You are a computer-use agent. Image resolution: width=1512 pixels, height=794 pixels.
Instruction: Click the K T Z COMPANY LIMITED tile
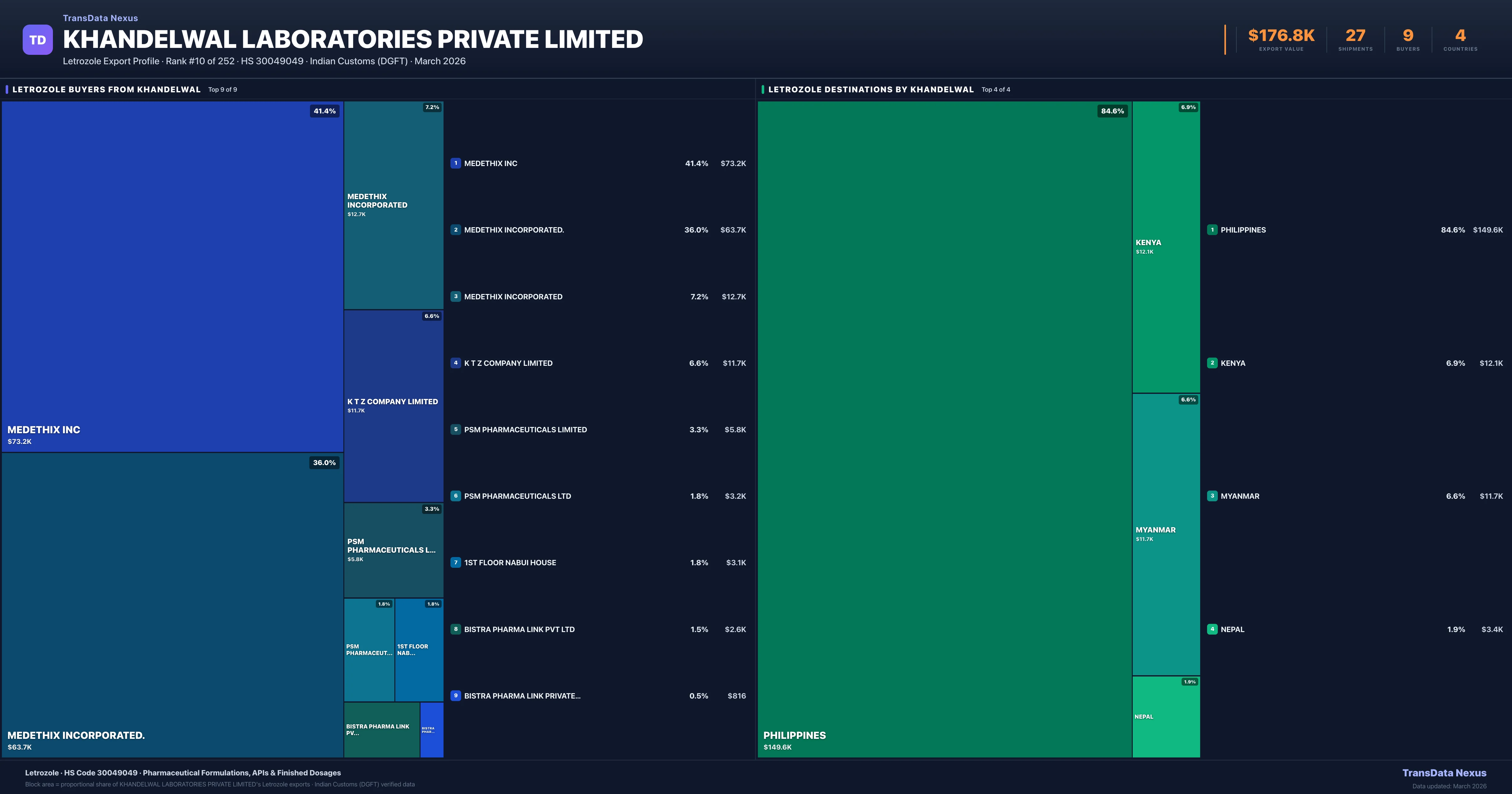(393, 405)
